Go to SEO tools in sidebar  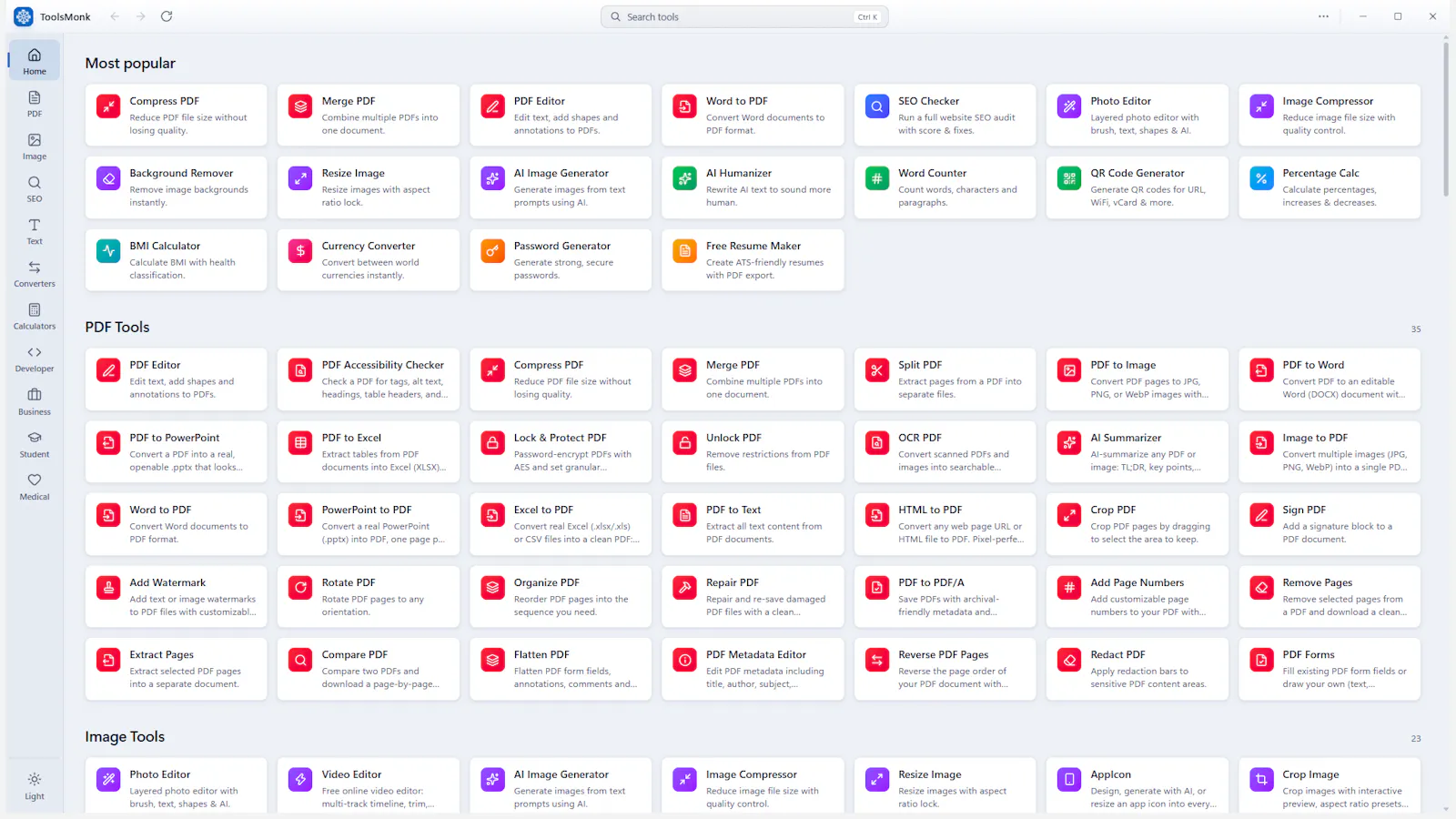(35, 189)
